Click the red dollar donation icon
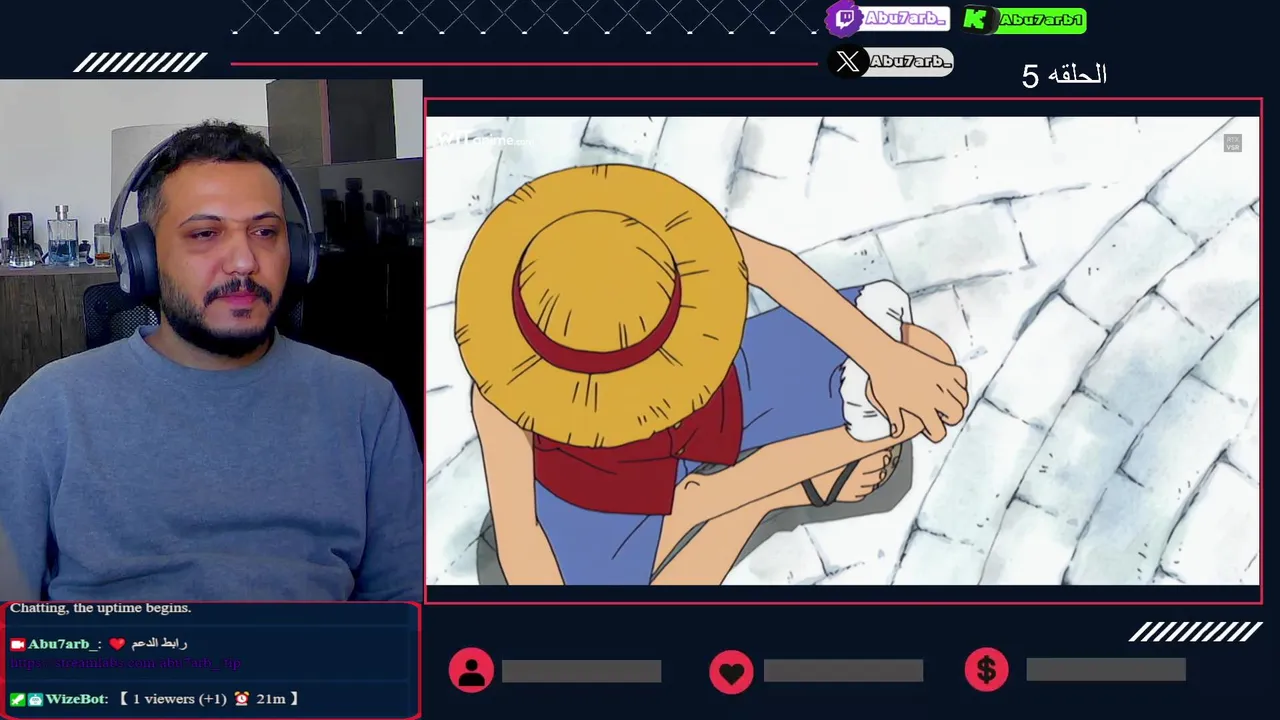This screenshot has width=1280, height=720. pos(986,670)
